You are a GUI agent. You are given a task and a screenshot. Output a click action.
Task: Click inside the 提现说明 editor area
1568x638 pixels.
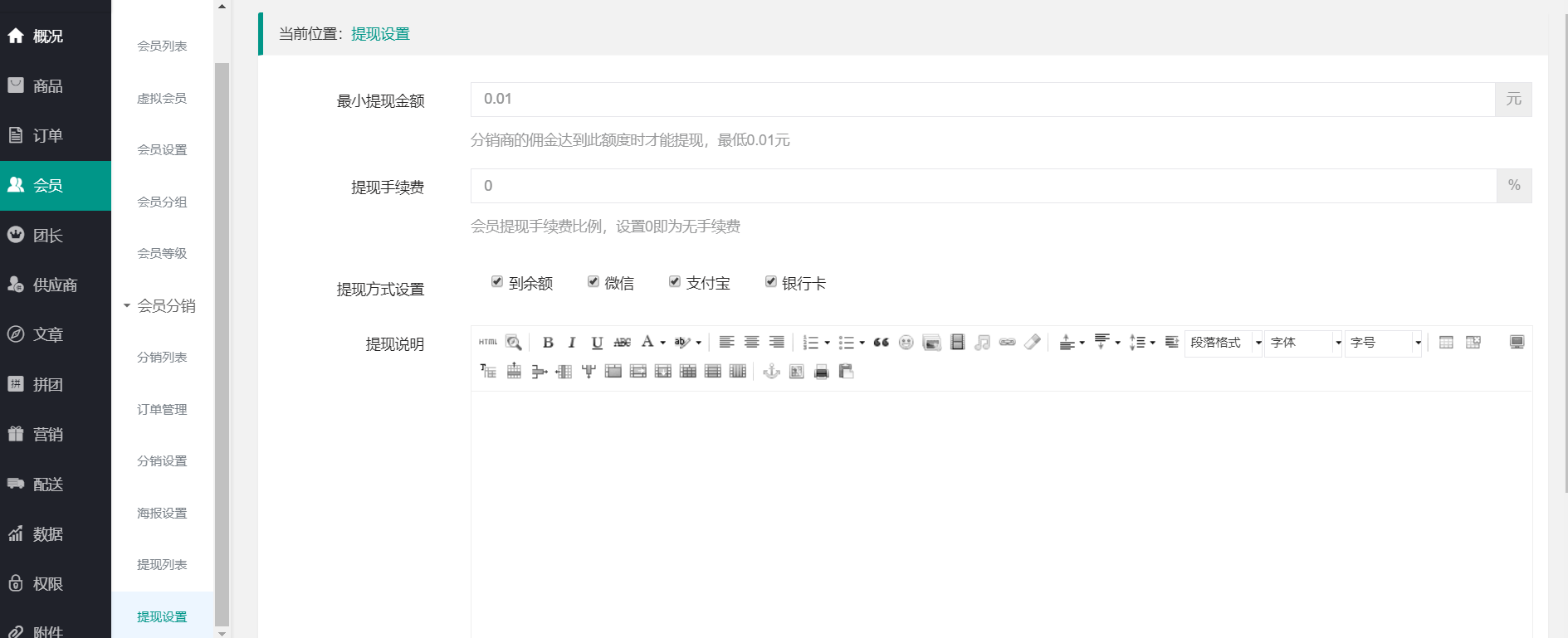(1001, 514)
